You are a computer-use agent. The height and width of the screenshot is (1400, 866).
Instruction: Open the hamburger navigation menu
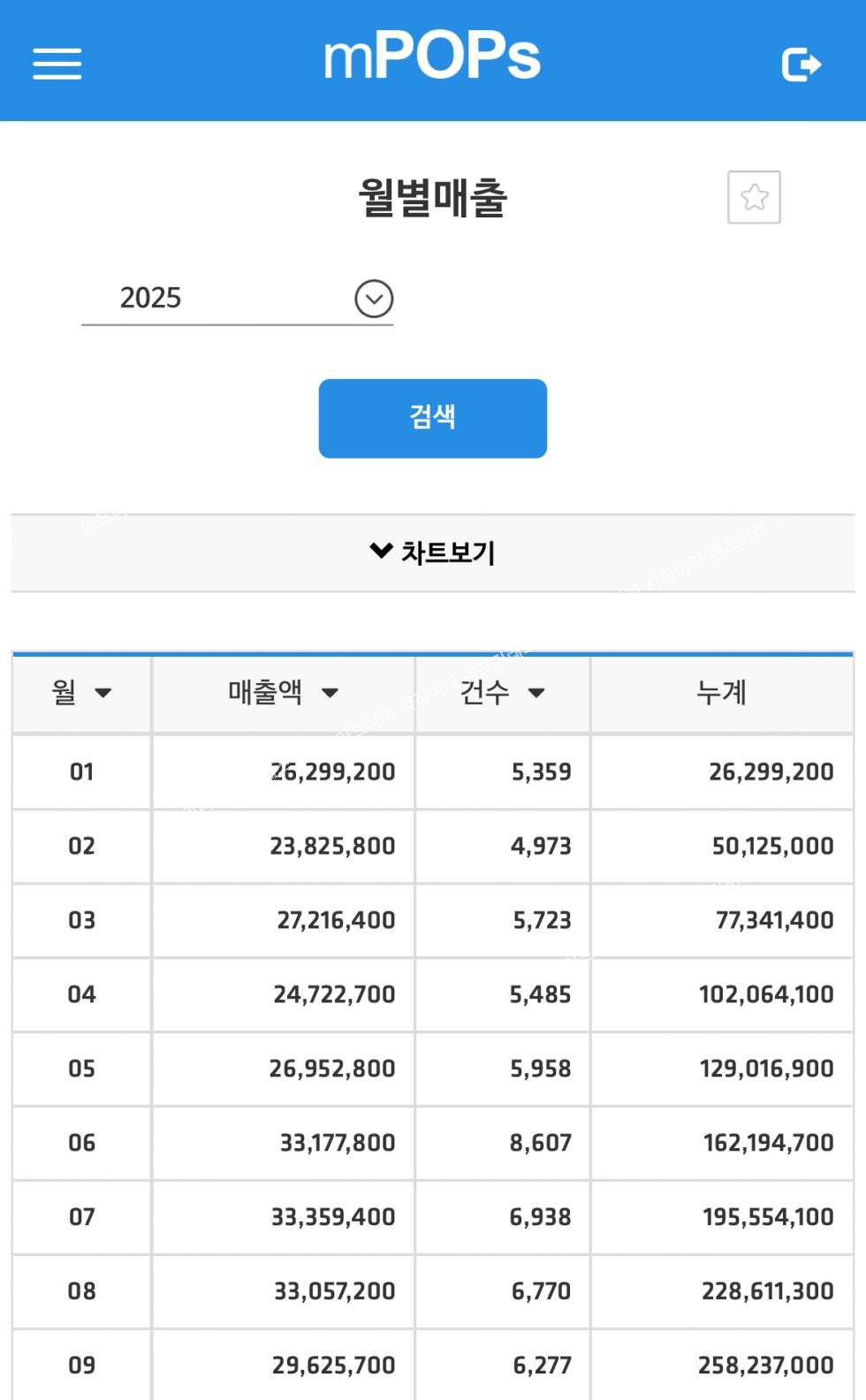[57, 64]
